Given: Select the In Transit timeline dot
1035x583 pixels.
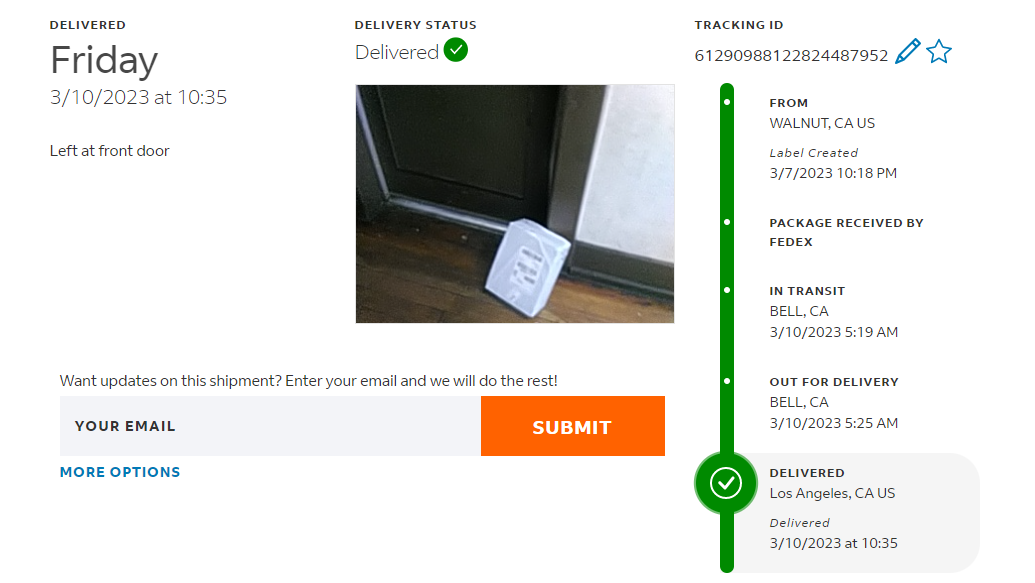Looking at the screenshot, I should click(x=727, y=291).
